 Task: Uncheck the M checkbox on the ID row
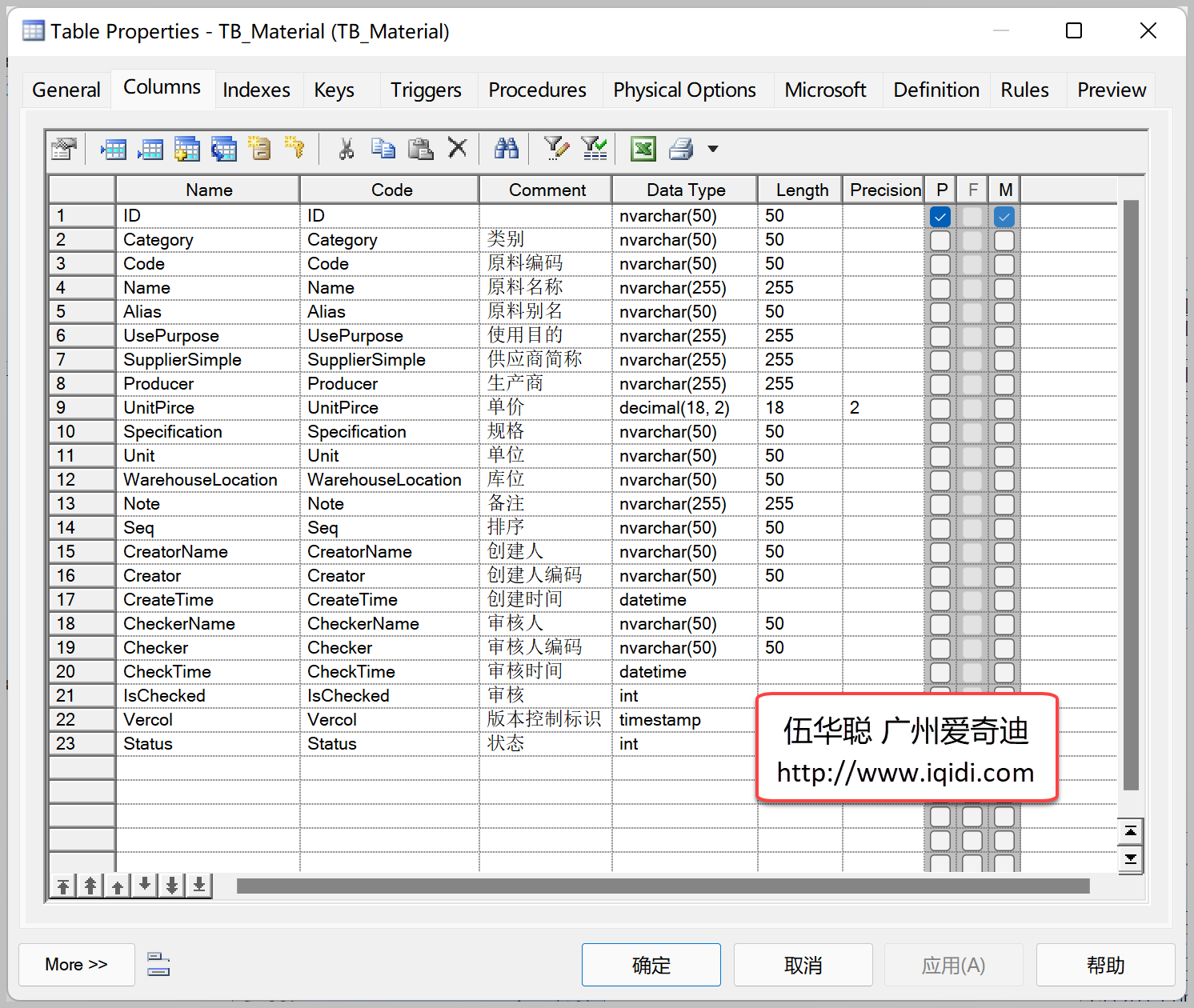pyautogui.click(x=1004, y=216)
